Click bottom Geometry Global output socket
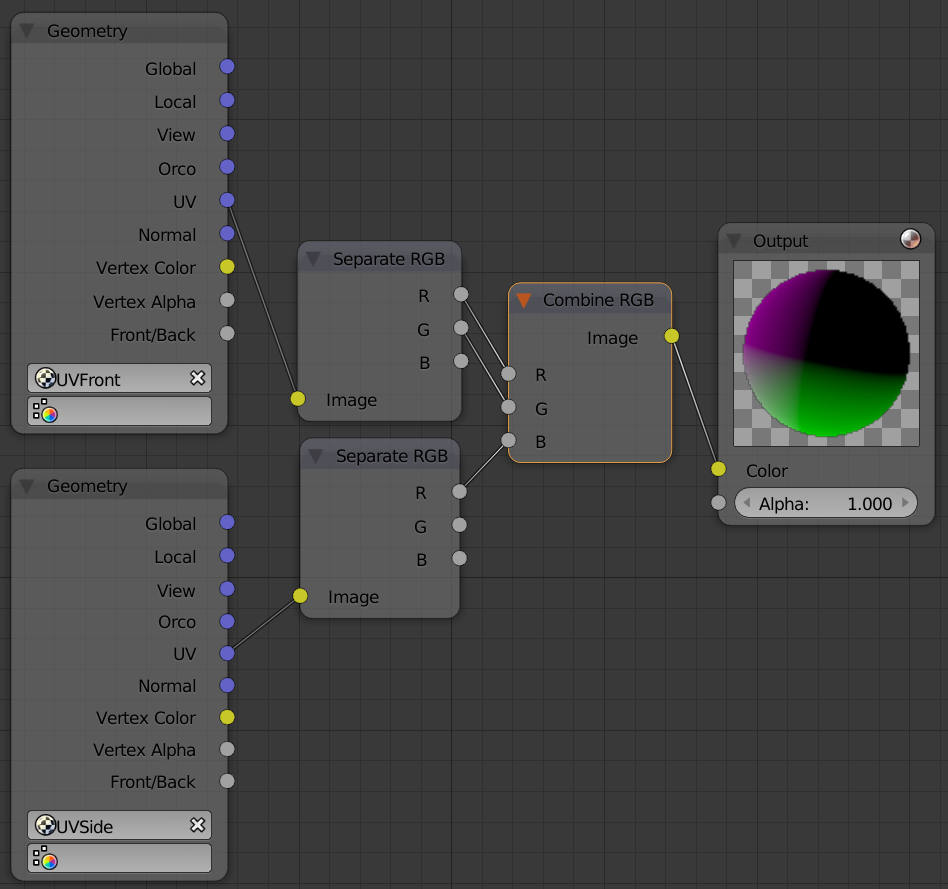The image size is (948, 889). (227, 522)
